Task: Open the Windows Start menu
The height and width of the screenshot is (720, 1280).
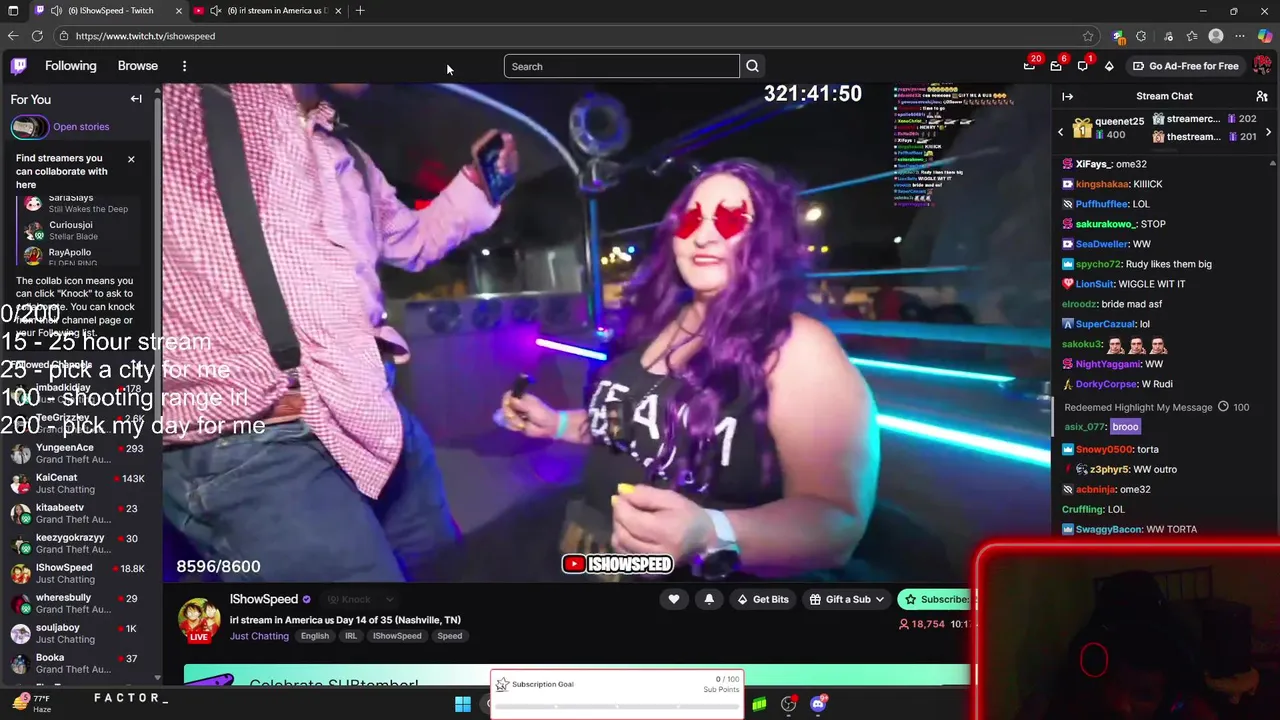Action: (463, 704)
